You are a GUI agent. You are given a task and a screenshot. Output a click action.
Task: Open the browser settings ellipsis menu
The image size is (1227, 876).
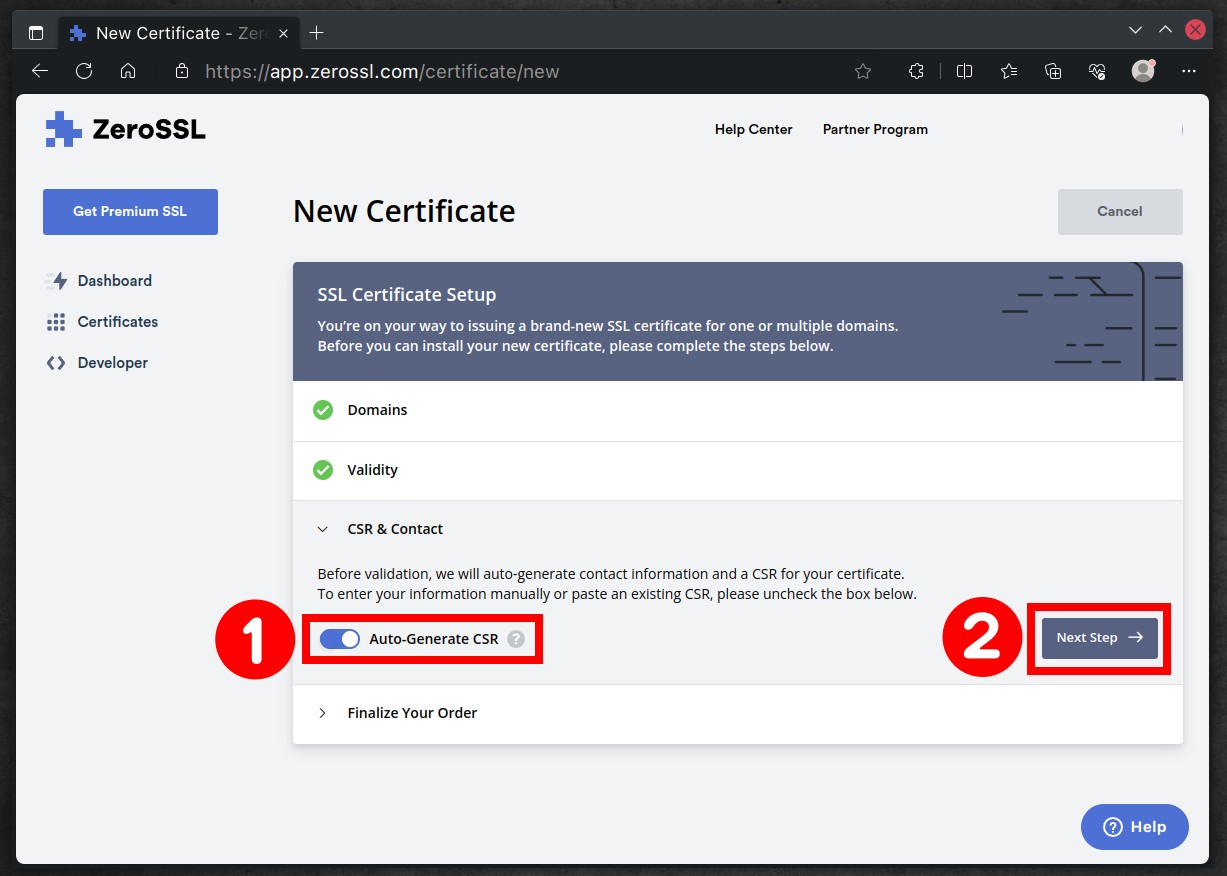(x=1189, y=71)
